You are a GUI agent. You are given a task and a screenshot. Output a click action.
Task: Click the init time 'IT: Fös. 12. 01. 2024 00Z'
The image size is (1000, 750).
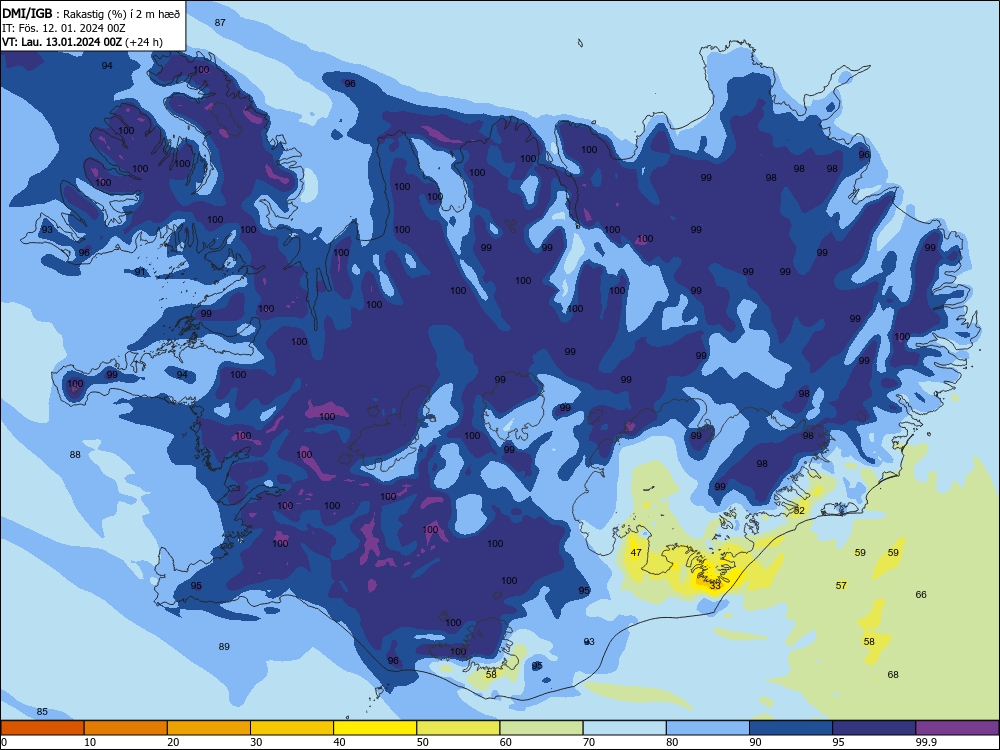point(64,28)
